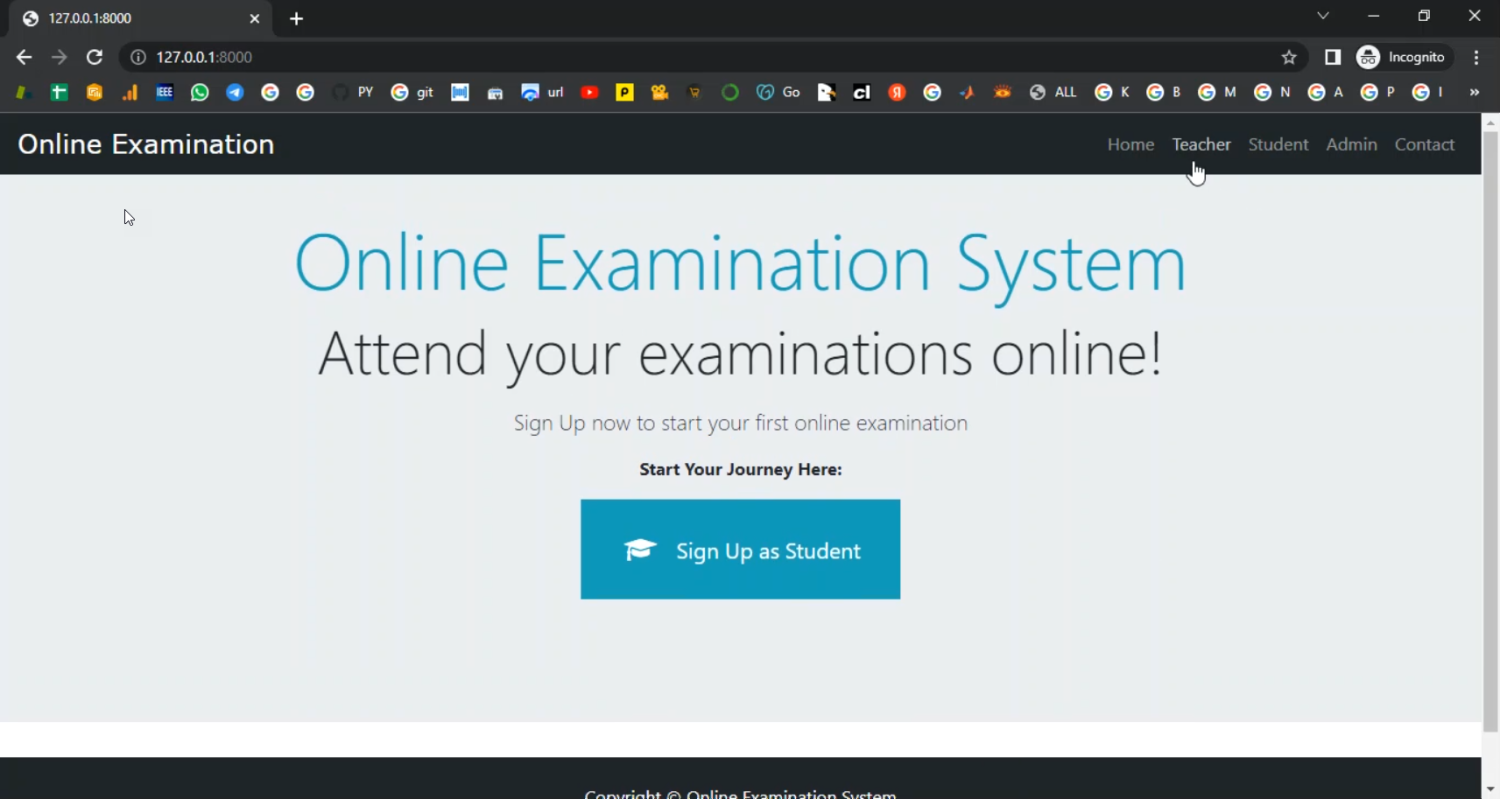Click the page's vertical scrollbar
Viewport: 1500px width, 799px height.
click(1490, 430)
